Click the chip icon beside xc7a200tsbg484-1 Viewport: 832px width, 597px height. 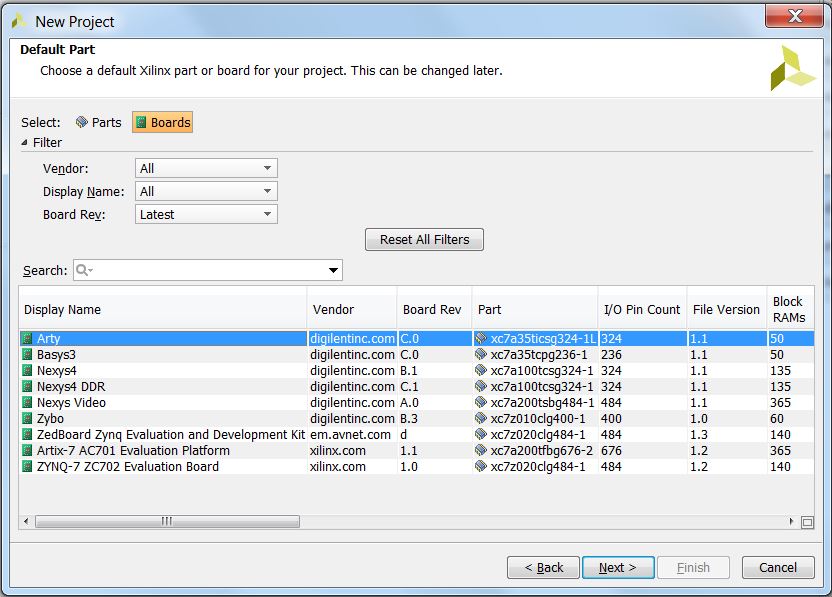point(481,402)
